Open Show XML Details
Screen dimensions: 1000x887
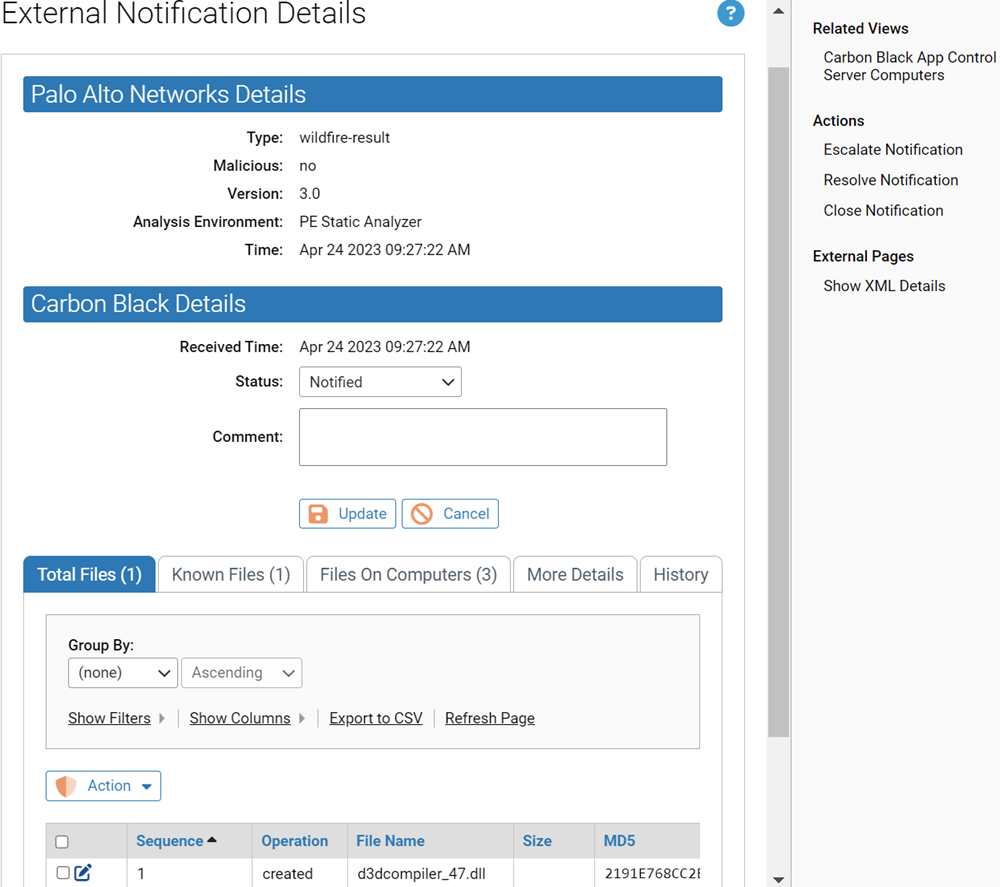click(884, 285)
